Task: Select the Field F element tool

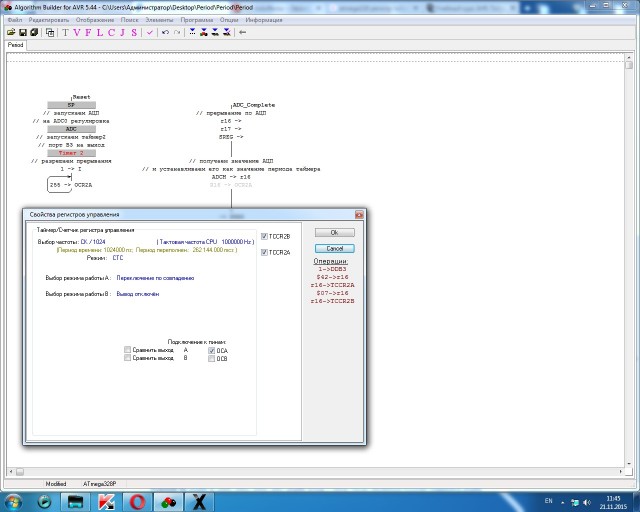Action: [88, 32]
